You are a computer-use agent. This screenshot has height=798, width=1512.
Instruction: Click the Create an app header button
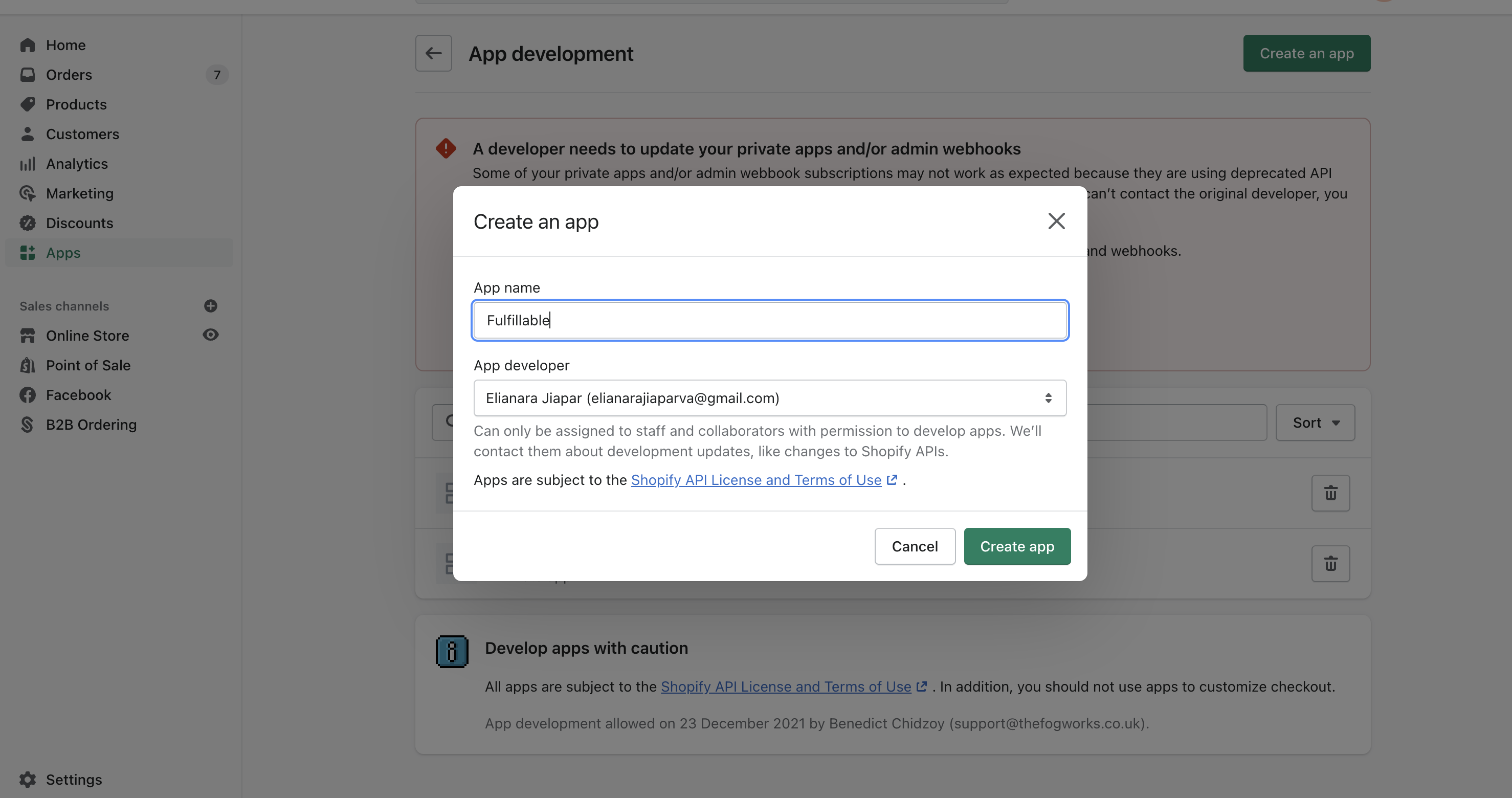pos(1306,53)
